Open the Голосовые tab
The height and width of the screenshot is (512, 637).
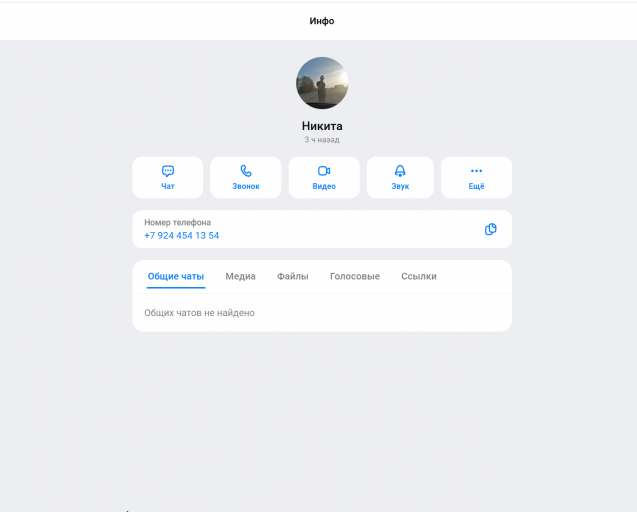pos(355,276)
